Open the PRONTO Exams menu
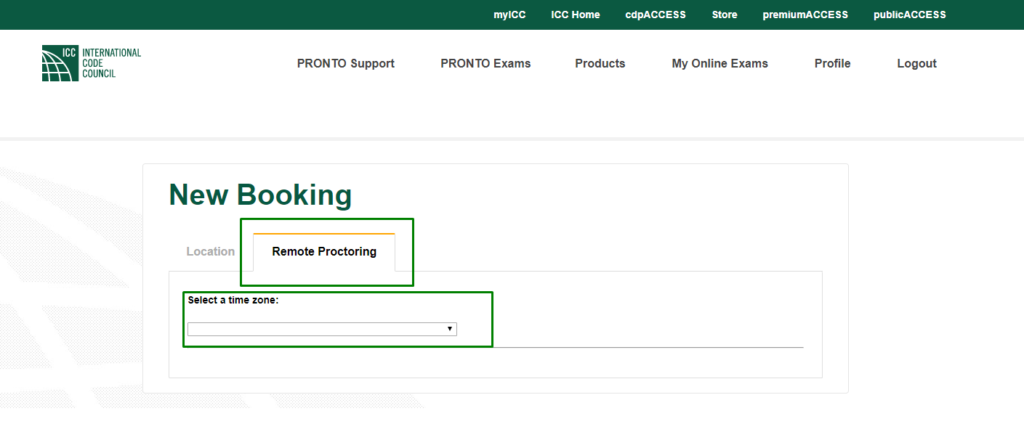The height and width of the screenshot is (432, 1024). (x=485, y=64)
